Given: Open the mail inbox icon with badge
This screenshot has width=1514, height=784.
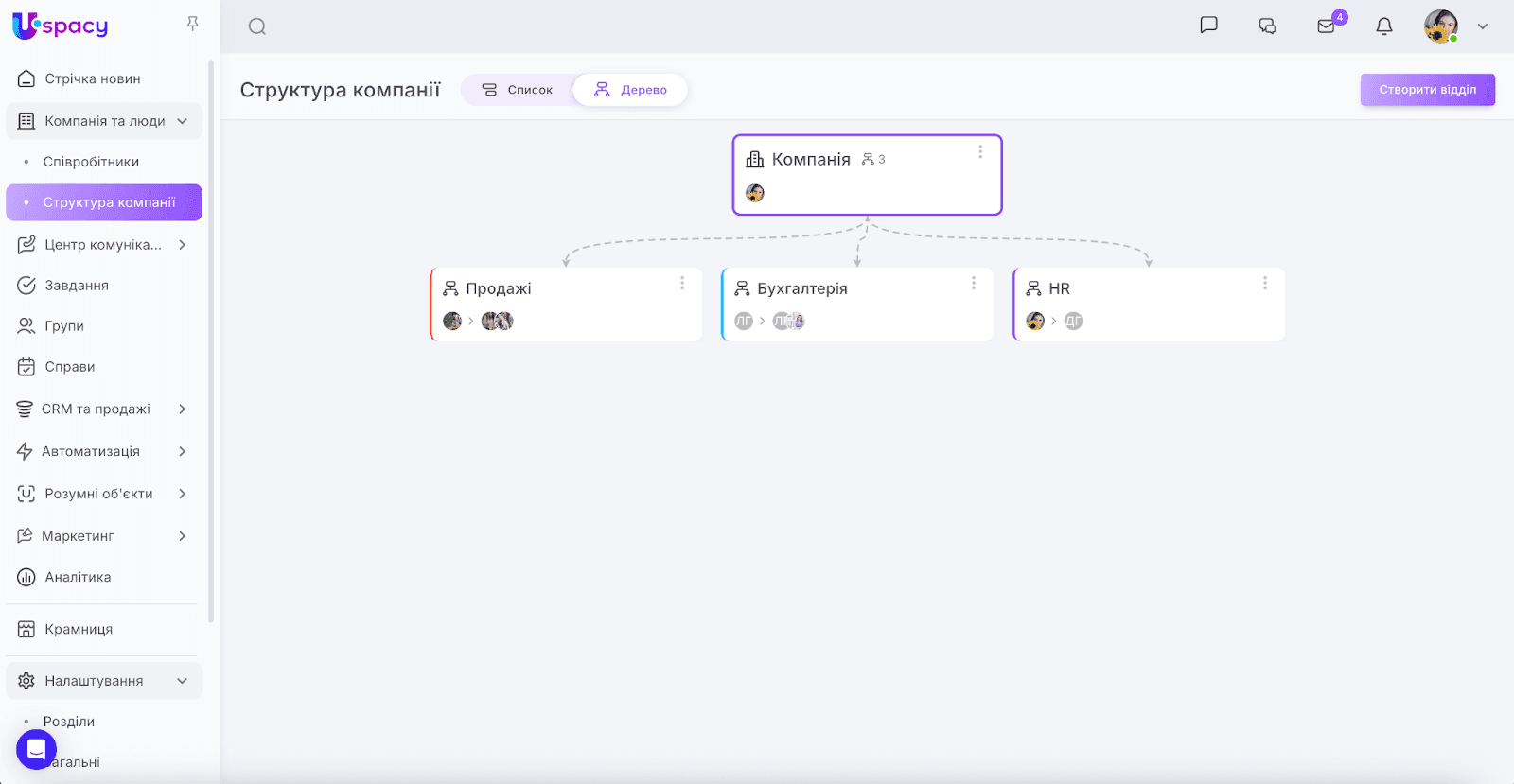Looking at the screenshot, I should pos(1327,26).
